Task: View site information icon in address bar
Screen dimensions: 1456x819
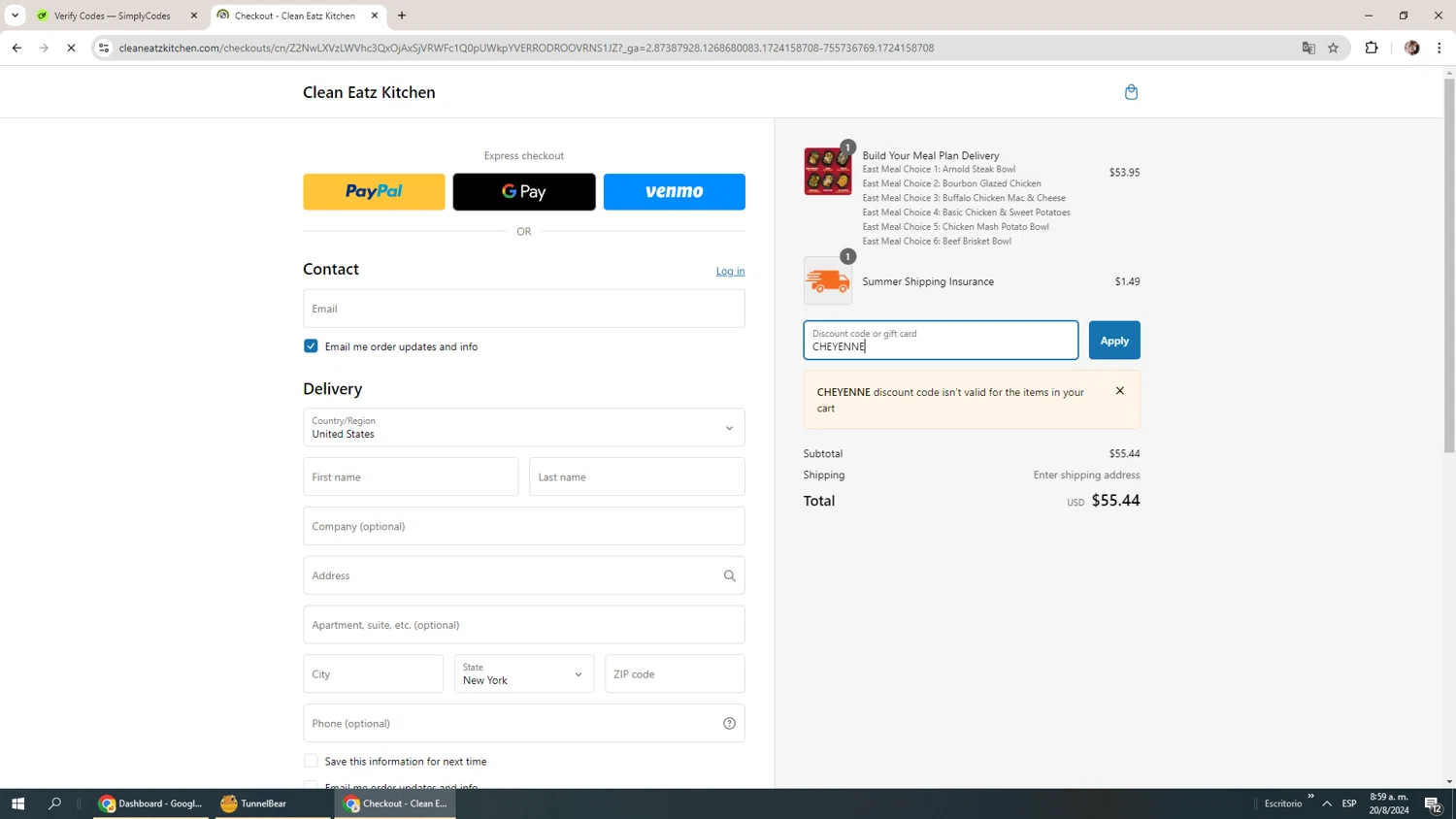Action: (x=104, y=48)
